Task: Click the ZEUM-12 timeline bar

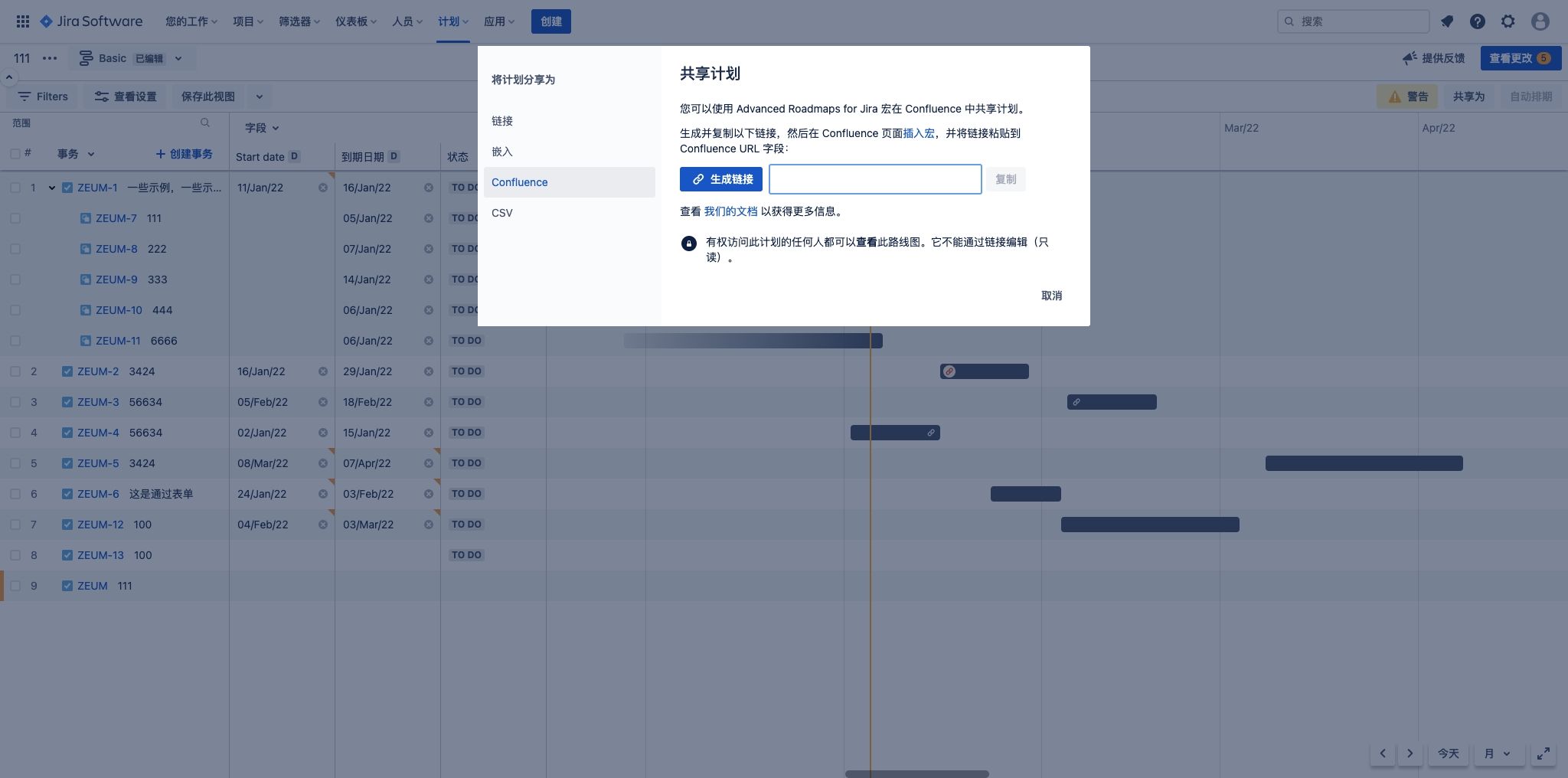Action: tap(1150, 525)
